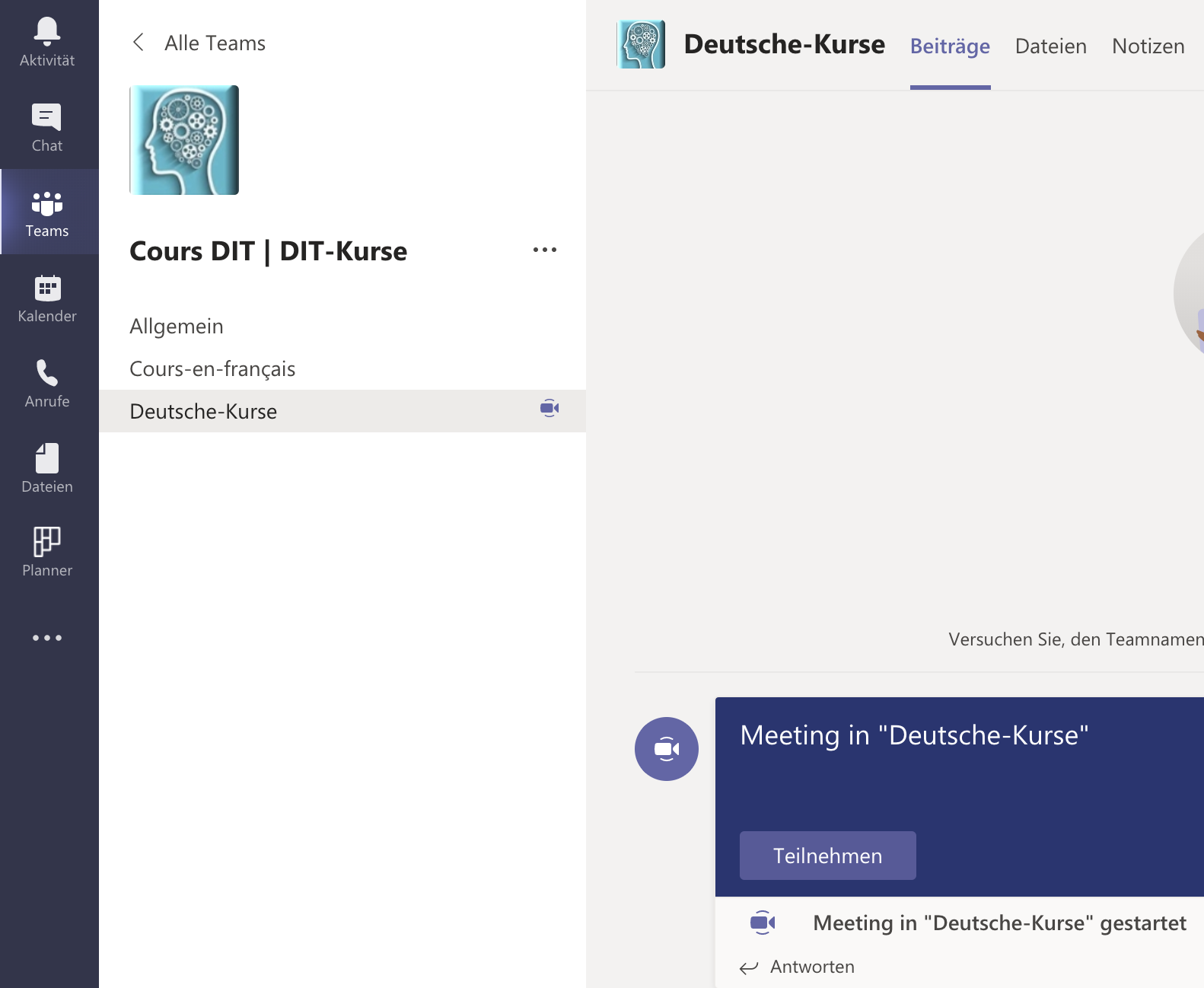Select the Deutsche-Kurse channel
1204x988 pixels.
[x=342, y=411]
